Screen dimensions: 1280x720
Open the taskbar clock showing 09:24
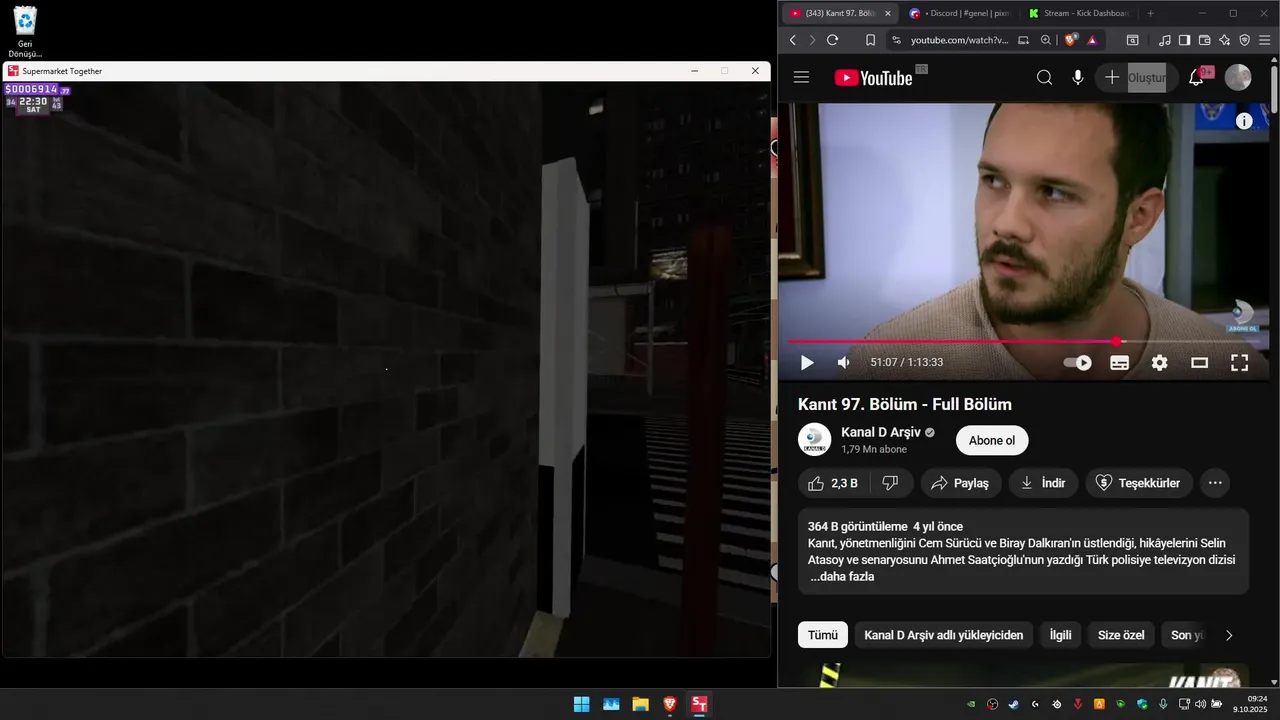tap(1252, 704)
